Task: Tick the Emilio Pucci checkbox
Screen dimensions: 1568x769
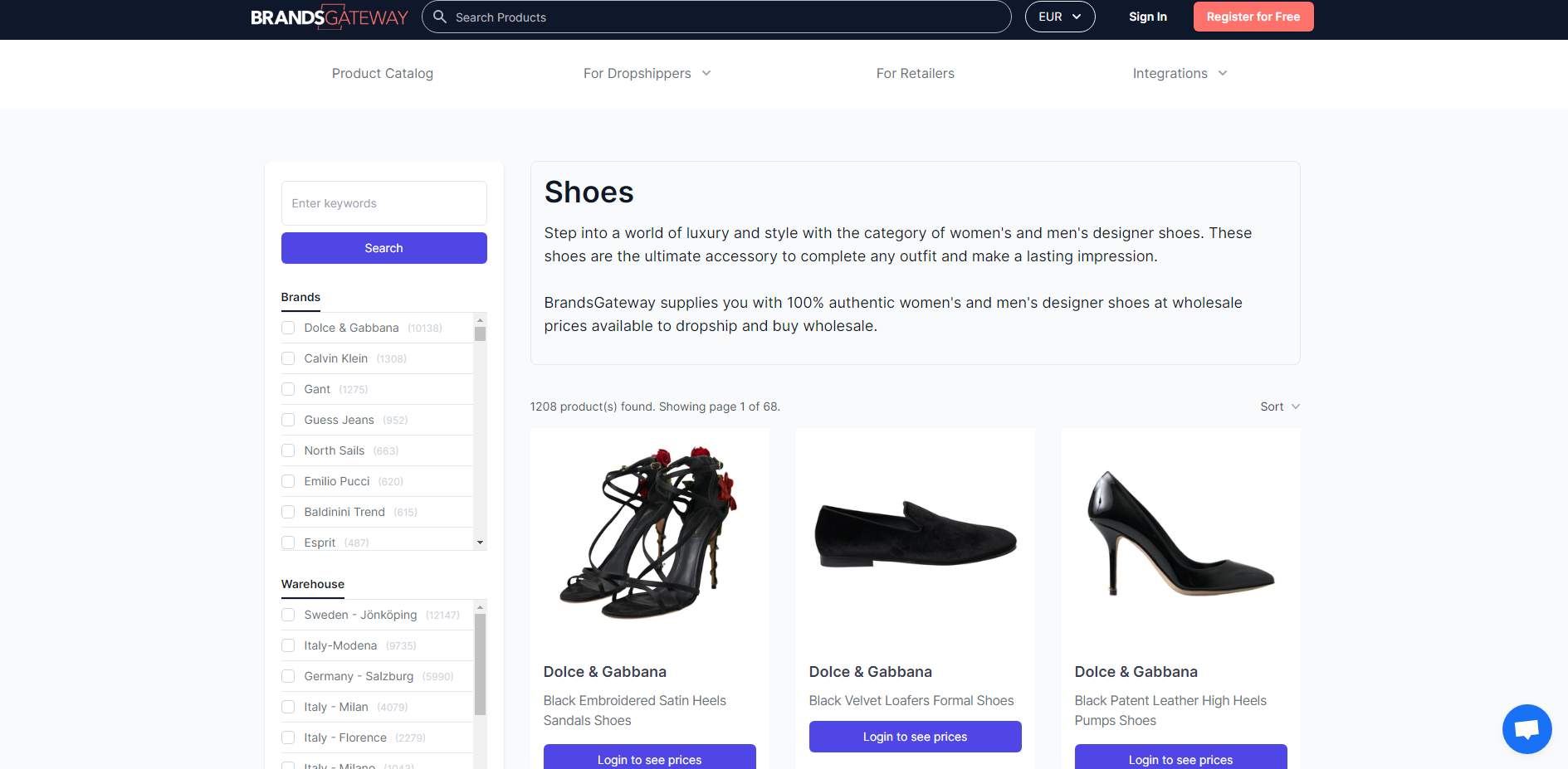Action: pos(288,481)
